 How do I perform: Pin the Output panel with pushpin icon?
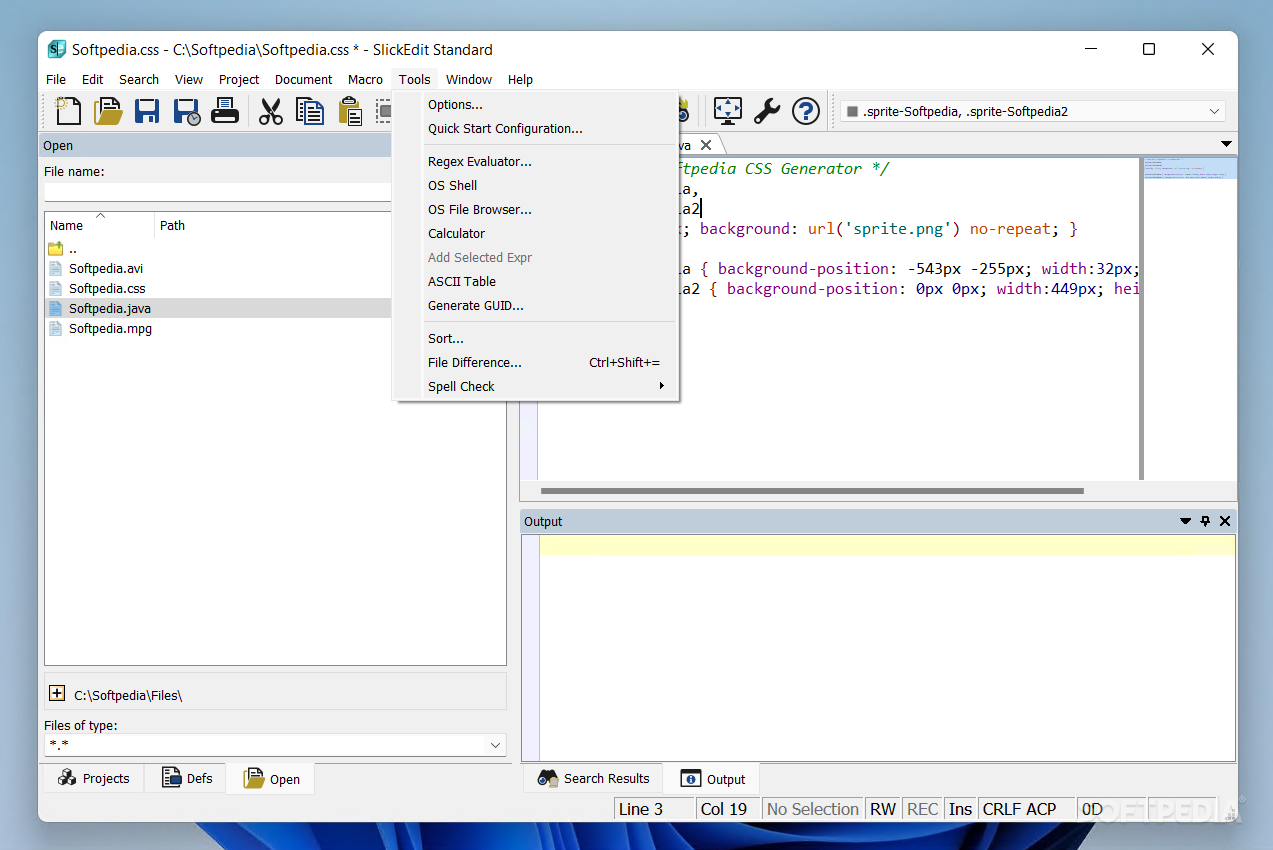tap(1205, 521)
